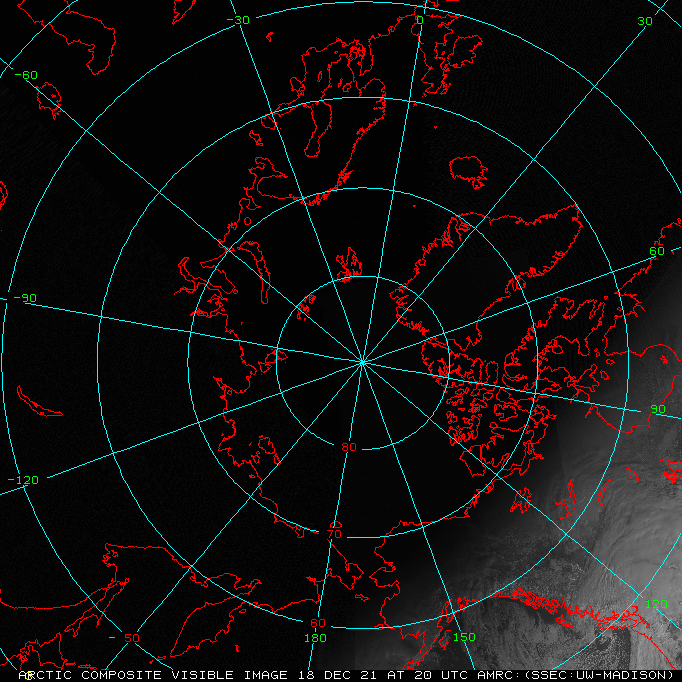Viewport: 682px width, 682px height.
Task: Click the -30 longitude label
Action: pyautogui.click(x=238, y=20)
